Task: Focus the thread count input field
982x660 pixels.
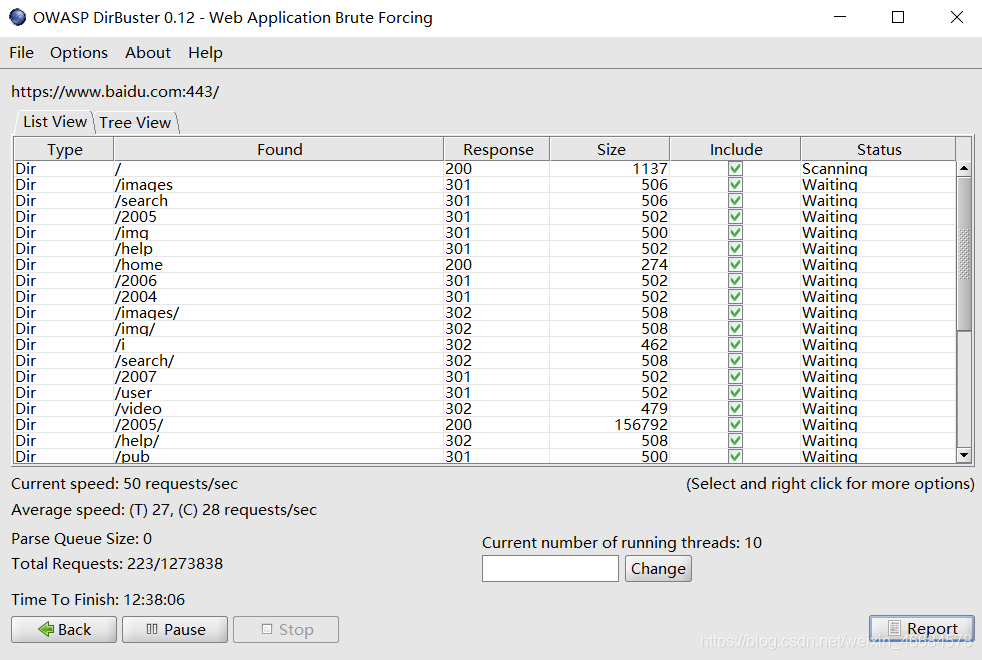Action: (x=550, y=569)
